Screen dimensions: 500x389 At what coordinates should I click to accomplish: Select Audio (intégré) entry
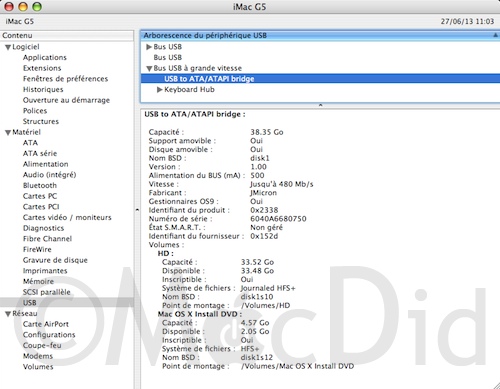49,175
